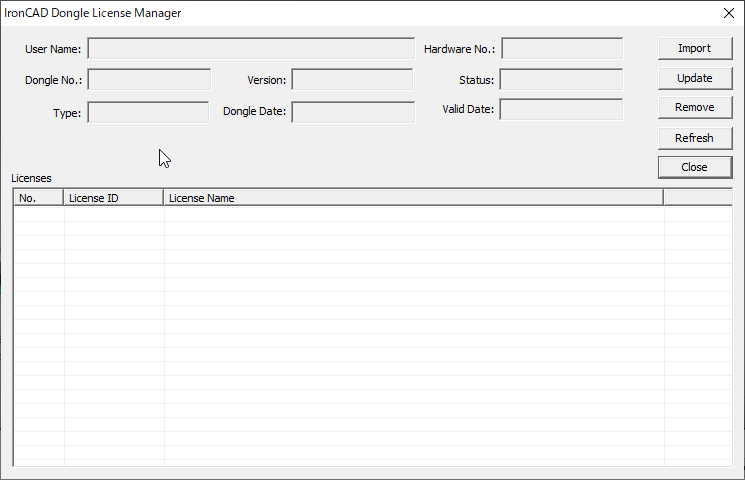The width and height of the screenshot is (745, 480).
Task: Click the Version label
Action: [x=267, y=80]
